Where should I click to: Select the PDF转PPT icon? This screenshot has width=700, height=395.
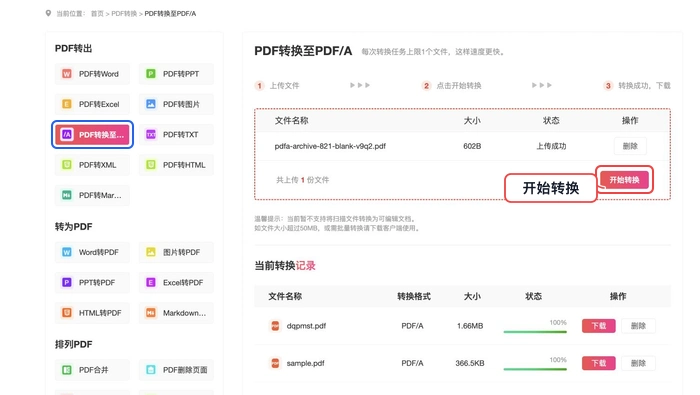pos(151,74)
